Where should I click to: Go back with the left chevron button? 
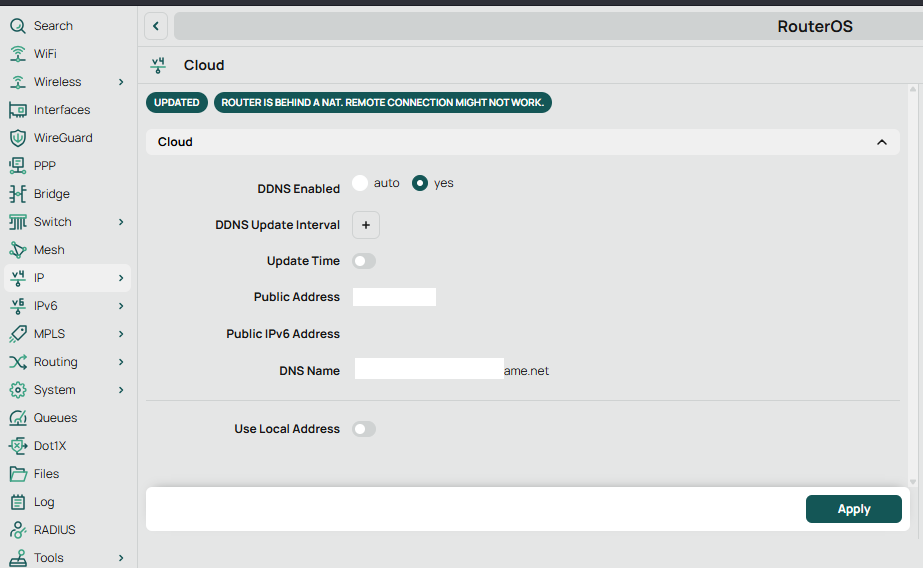coord(156,26)
